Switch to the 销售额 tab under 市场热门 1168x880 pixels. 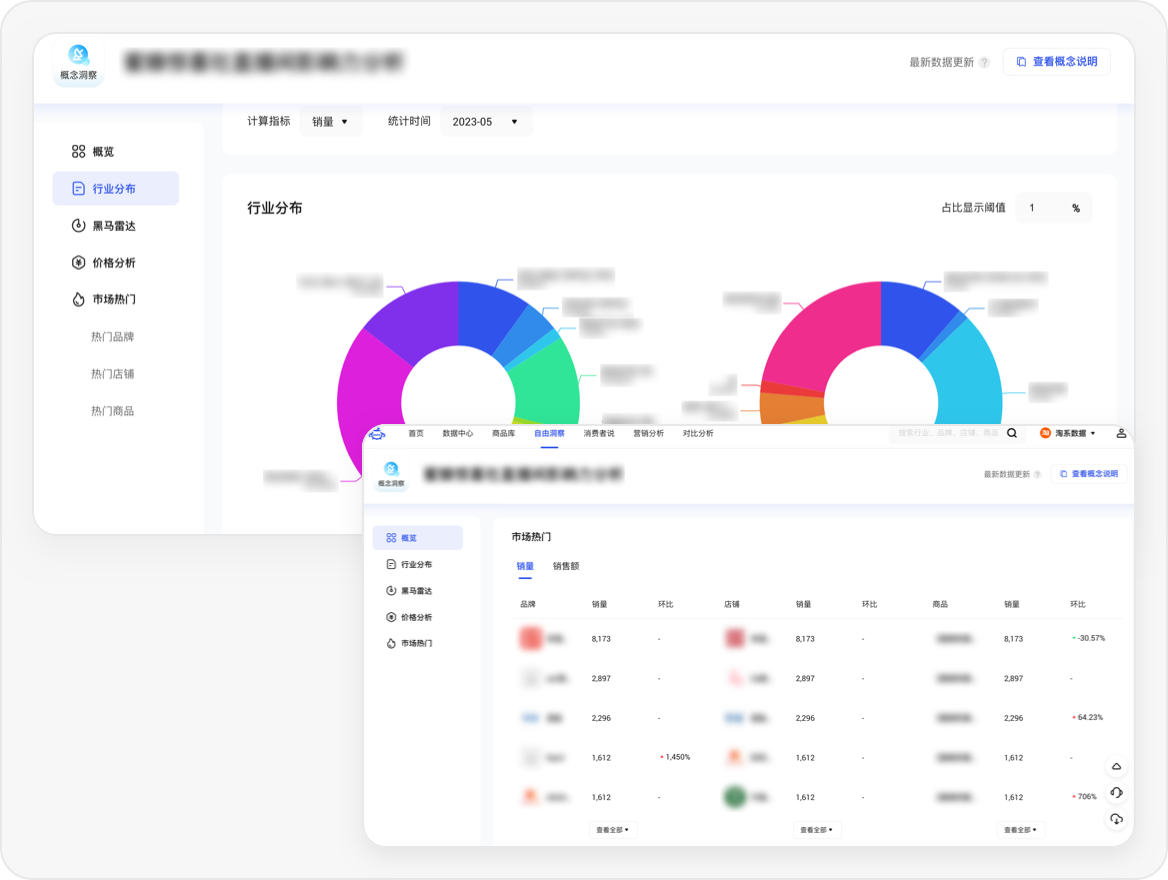coord(566,566)
